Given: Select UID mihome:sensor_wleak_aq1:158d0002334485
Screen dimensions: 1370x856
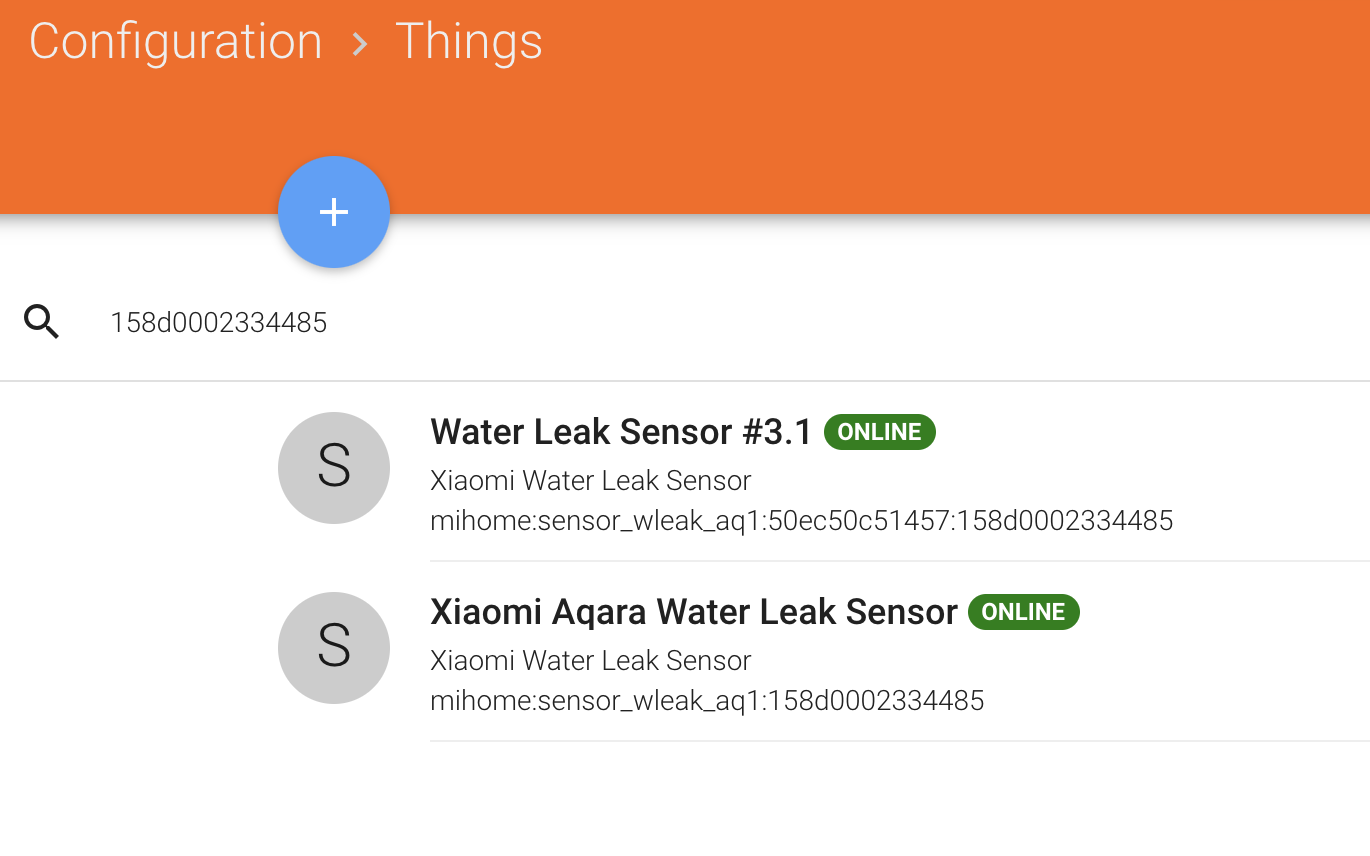Looking at the screenshot, I should (707, 701).
